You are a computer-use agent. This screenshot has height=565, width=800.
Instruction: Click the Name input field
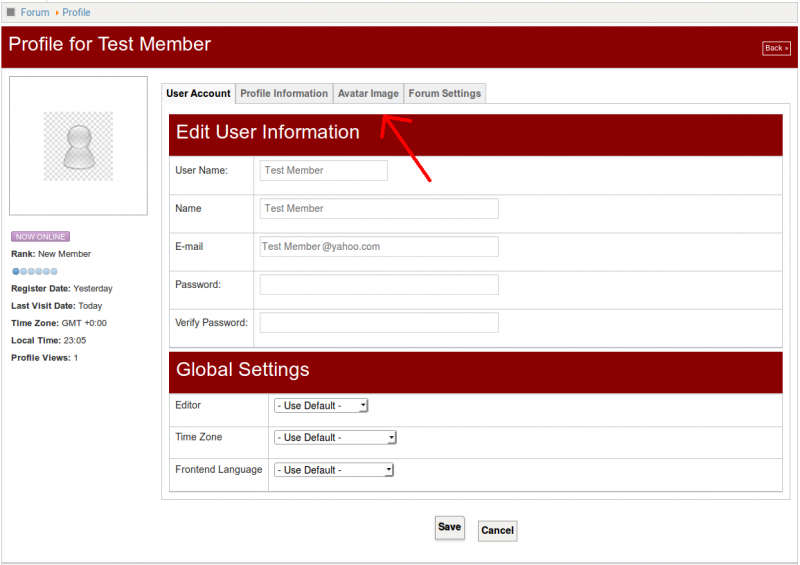379,209
